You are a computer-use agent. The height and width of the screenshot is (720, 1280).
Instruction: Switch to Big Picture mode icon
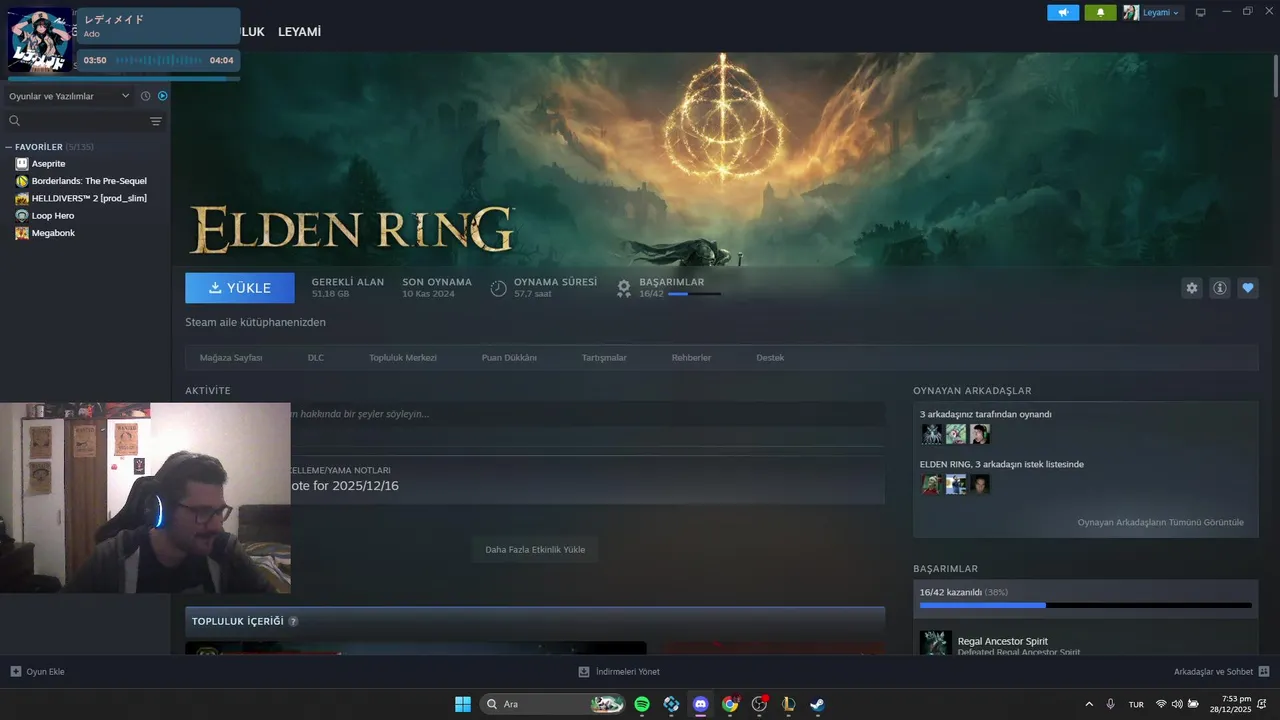click(1201, 12)
